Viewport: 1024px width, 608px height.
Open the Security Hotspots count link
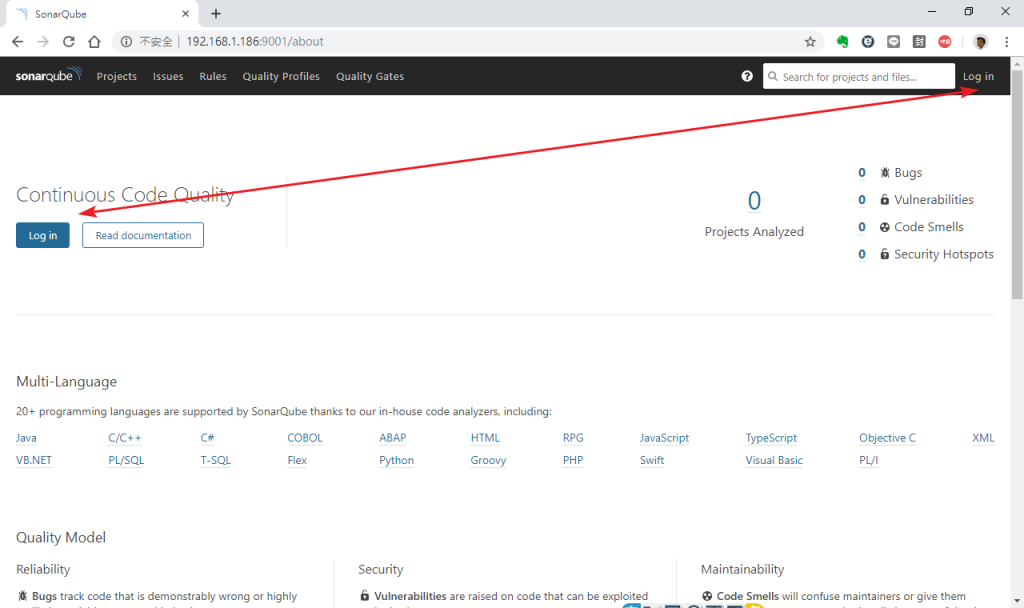(862, 254)
